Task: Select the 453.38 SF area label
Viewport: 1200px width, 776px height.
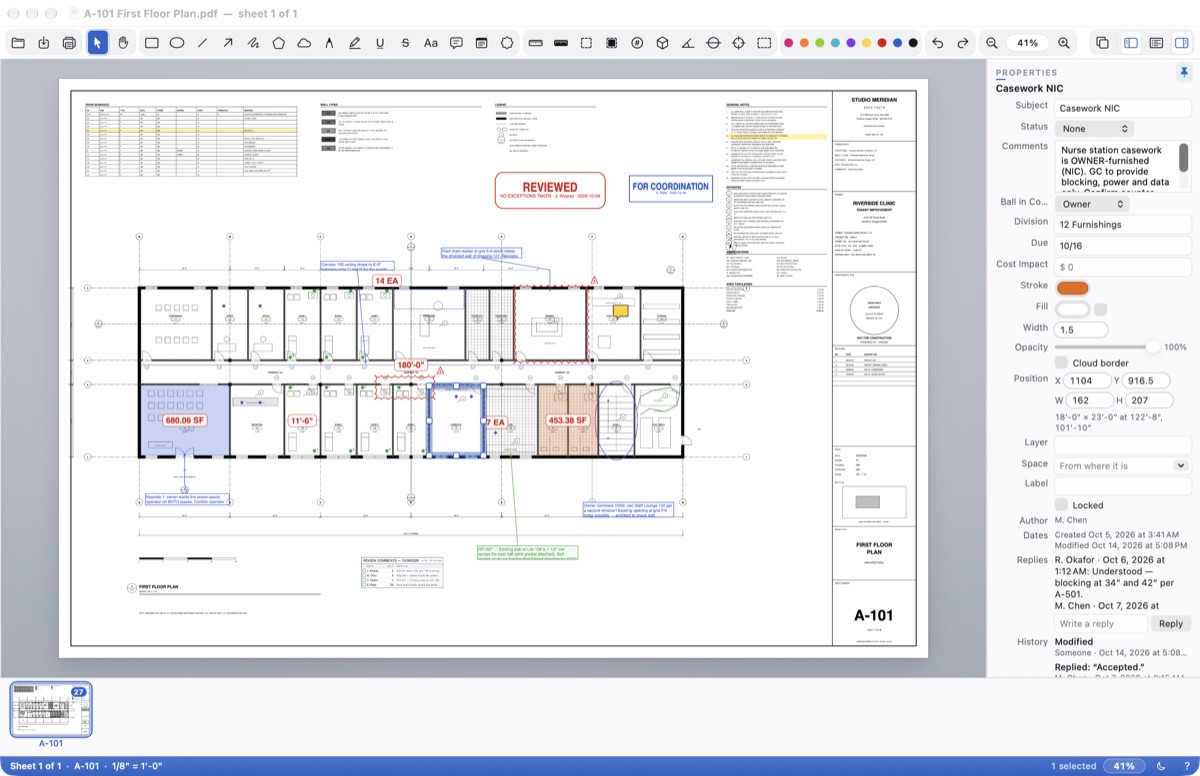Action: (x=569, y=421)
